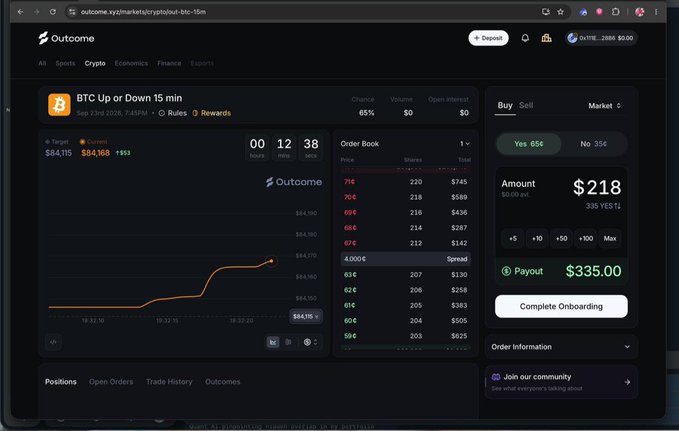The width and height of the screenshot is (679, 431).
Task: Open the Finance category
Action: (x=169, y=63)
